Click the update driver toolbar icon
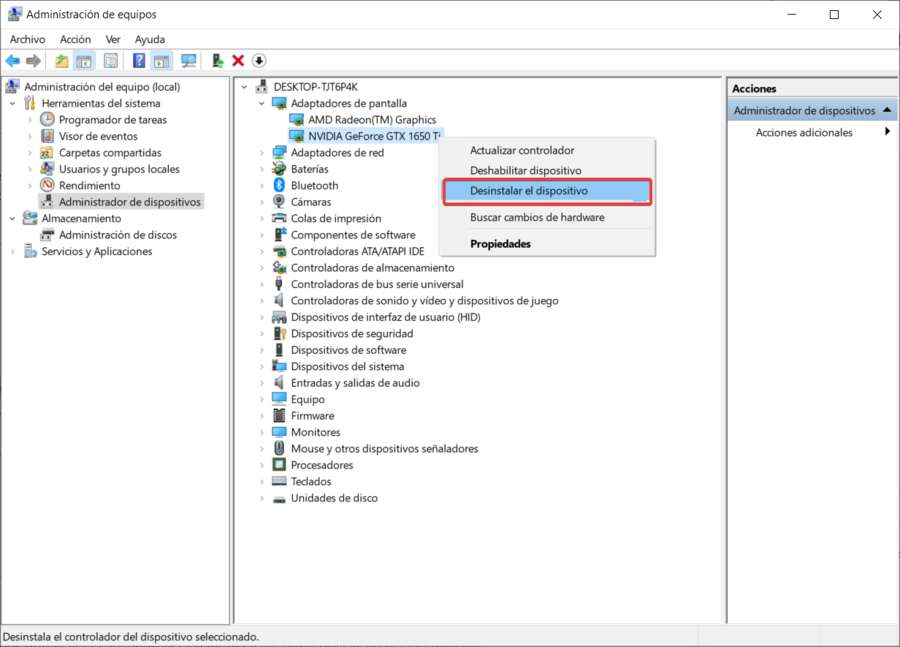This screenshot has height=647, width=900. coord(218,60)
